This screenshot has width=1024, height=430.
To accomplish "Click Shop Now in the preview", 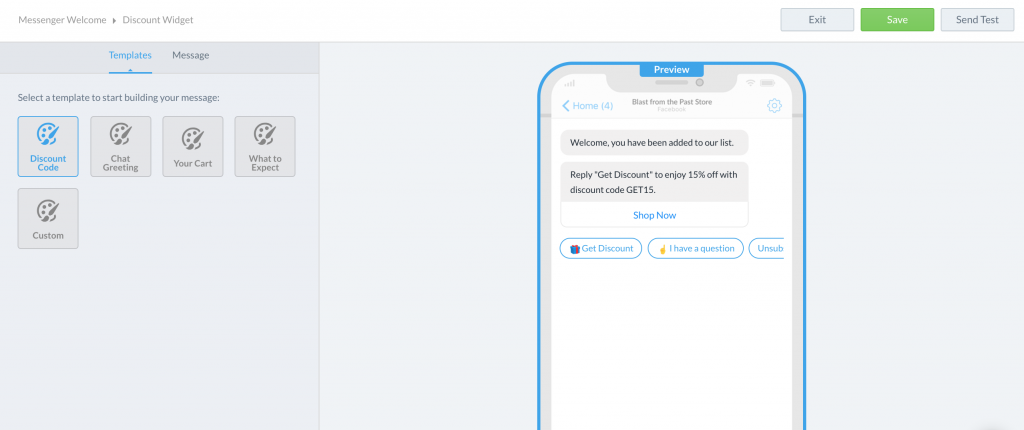I will (654, 215).
